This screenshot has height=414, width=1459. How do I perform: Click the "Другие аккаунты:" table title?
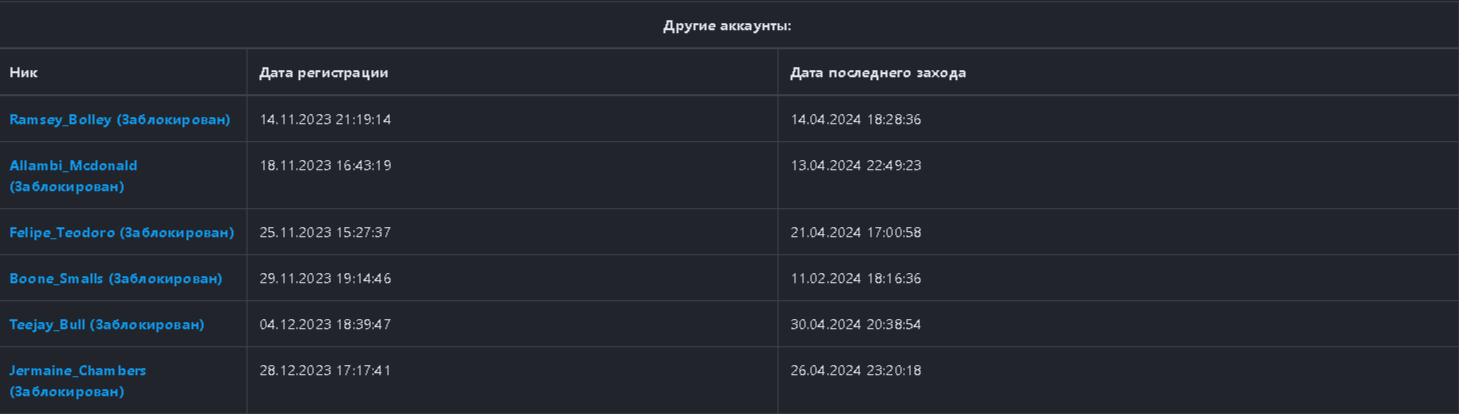tap(727, 25)
